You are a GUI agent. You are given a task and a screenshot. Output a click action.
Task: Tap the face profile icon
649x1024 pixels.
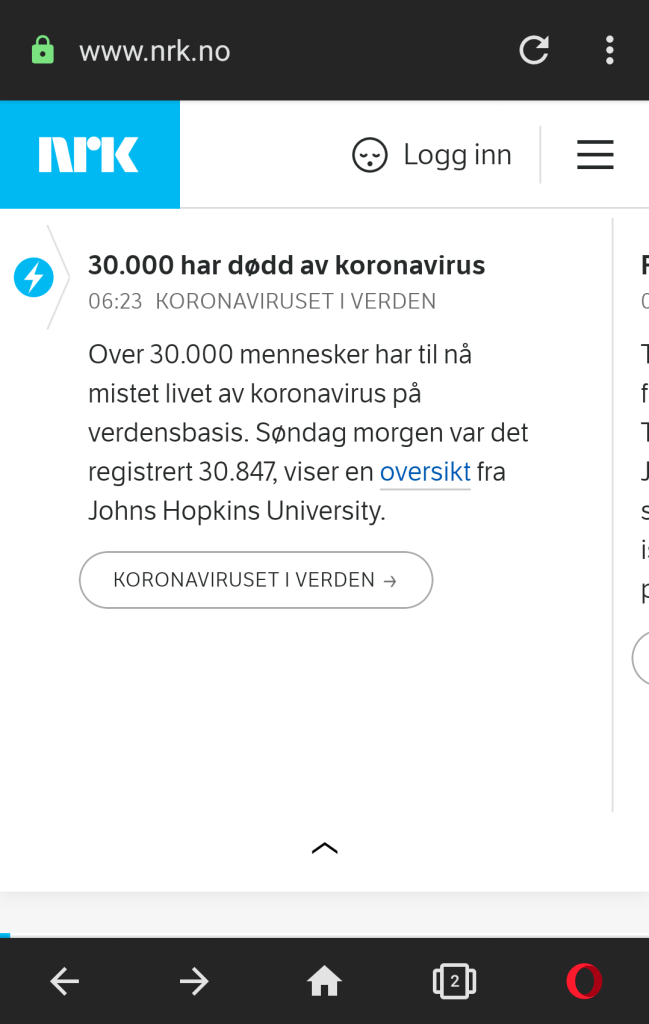coord(369,155)
